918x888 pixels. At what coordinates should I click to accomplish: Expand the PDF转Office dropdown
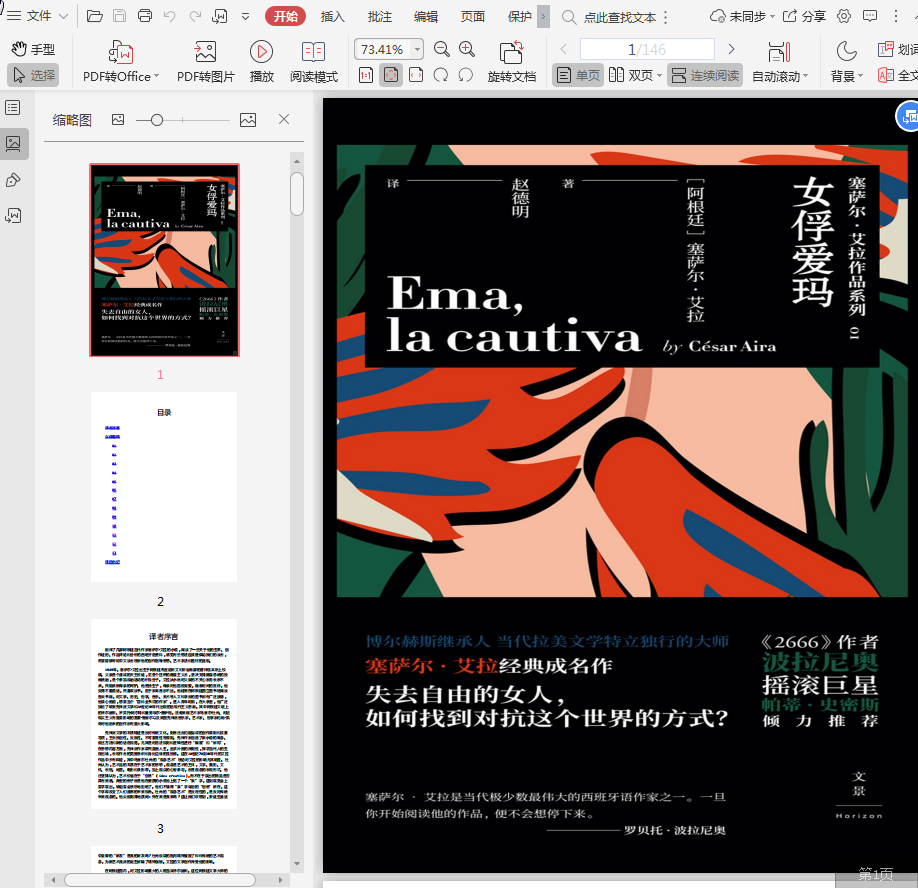156,77
